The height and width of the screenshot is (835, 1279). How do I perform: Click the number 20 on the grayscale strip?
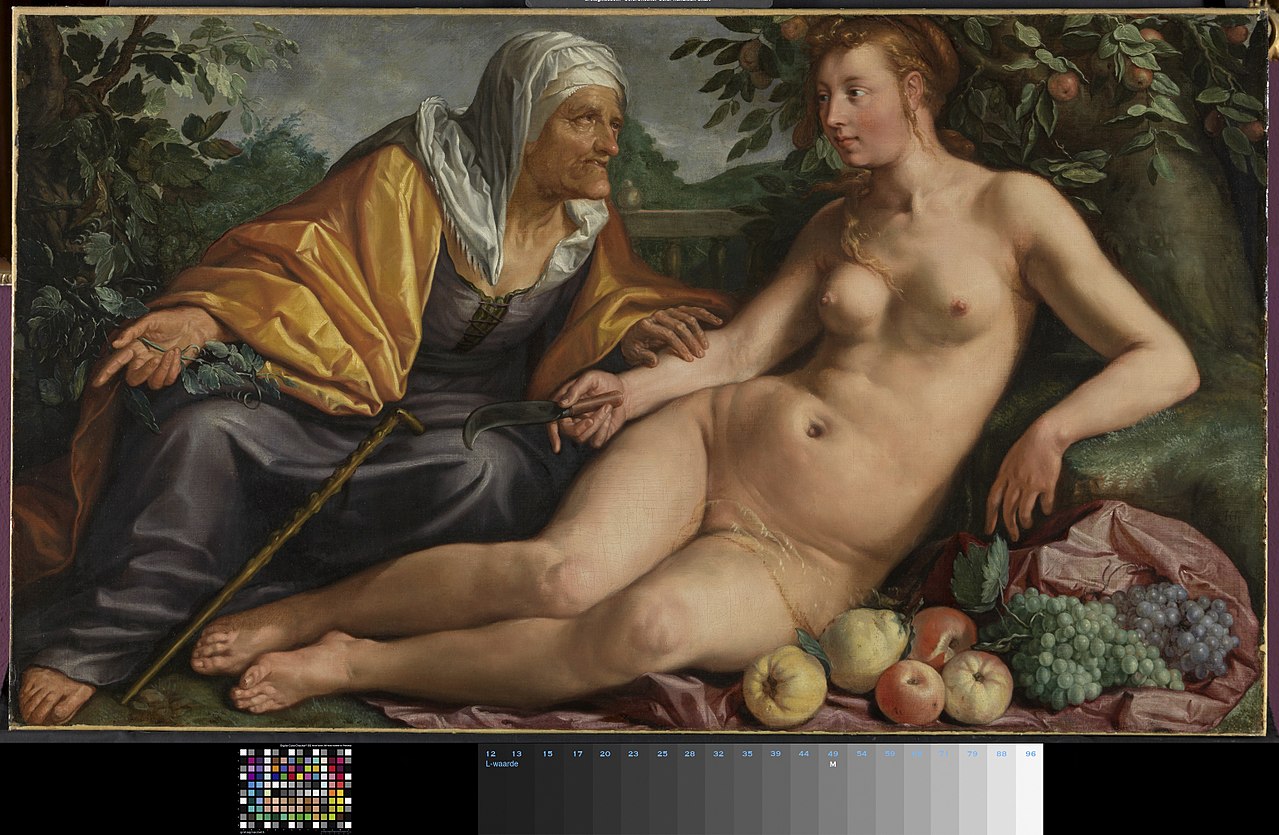click(605, 753)
